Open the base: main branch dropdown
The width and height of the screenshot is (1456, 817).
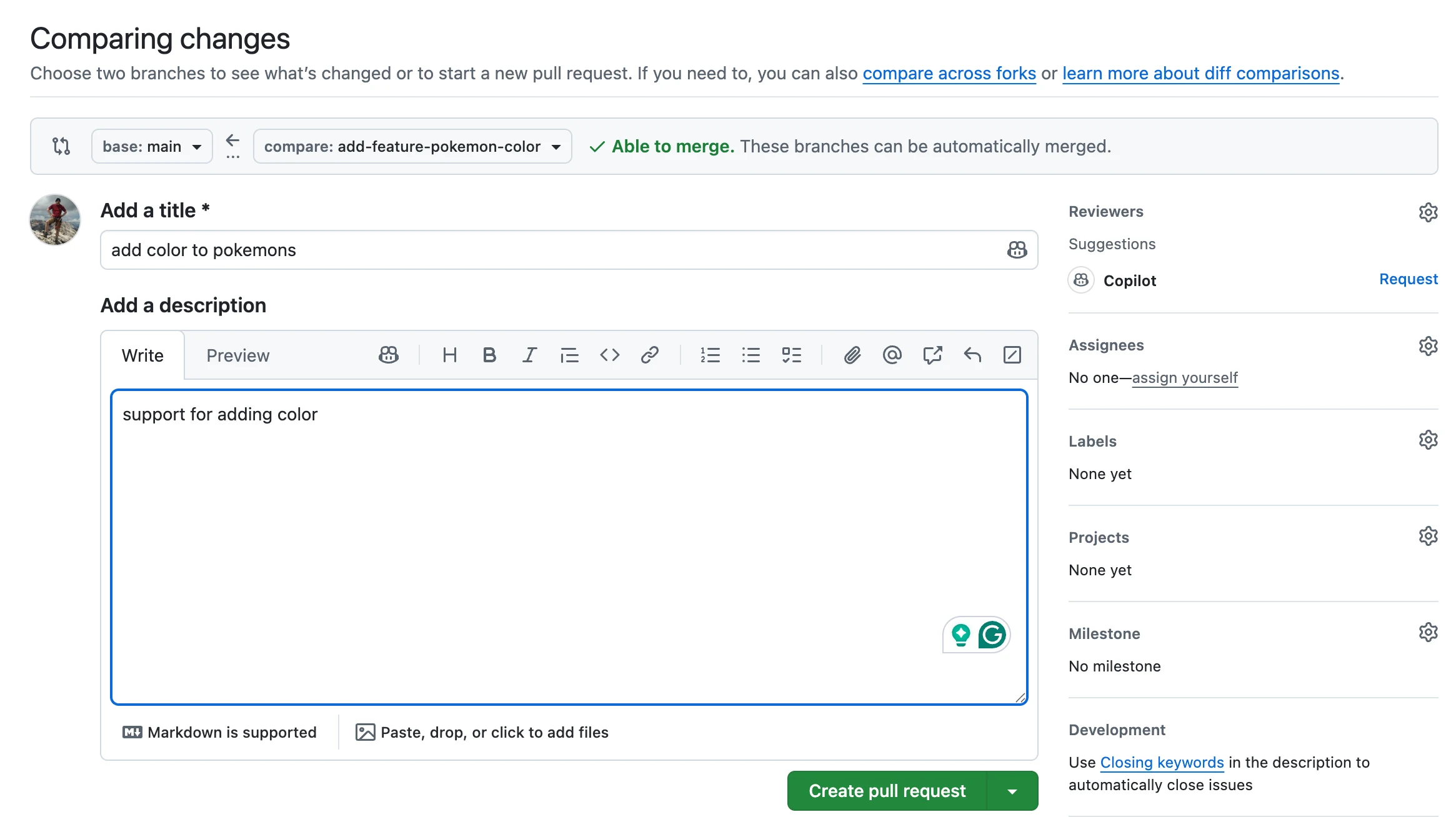pyautogui.click(x=152, y=146)
